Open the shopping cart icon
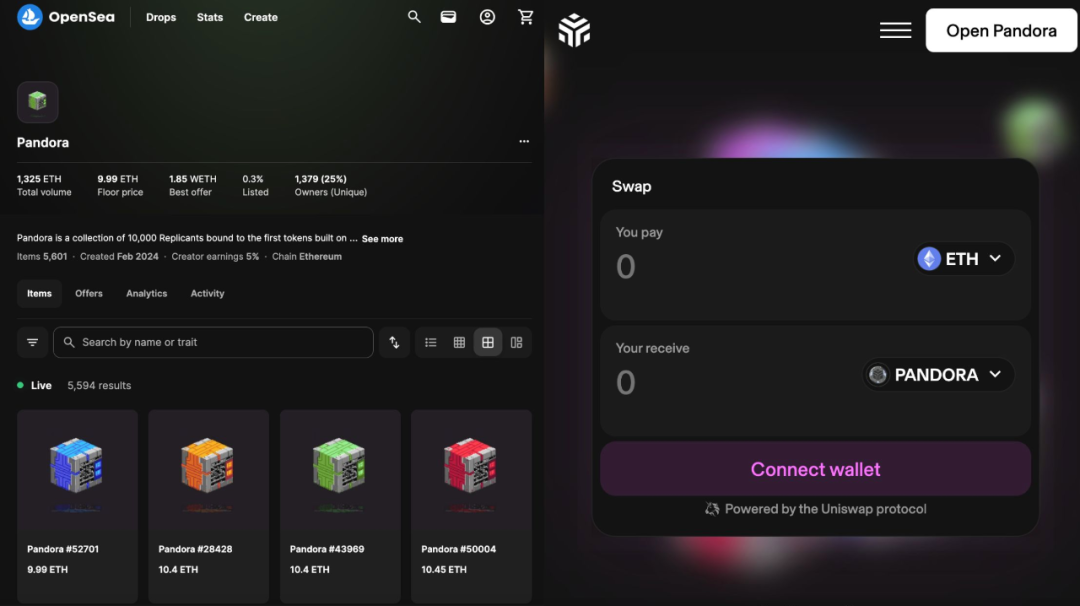This screenshot has height=606, width=1080. [526, 17]
